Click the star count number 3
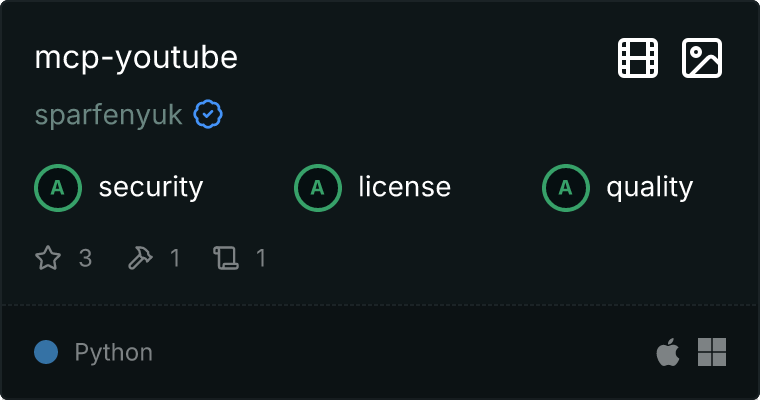Image resolution: width=760 pixels, height=400 pixels. [x=85, y=259]
